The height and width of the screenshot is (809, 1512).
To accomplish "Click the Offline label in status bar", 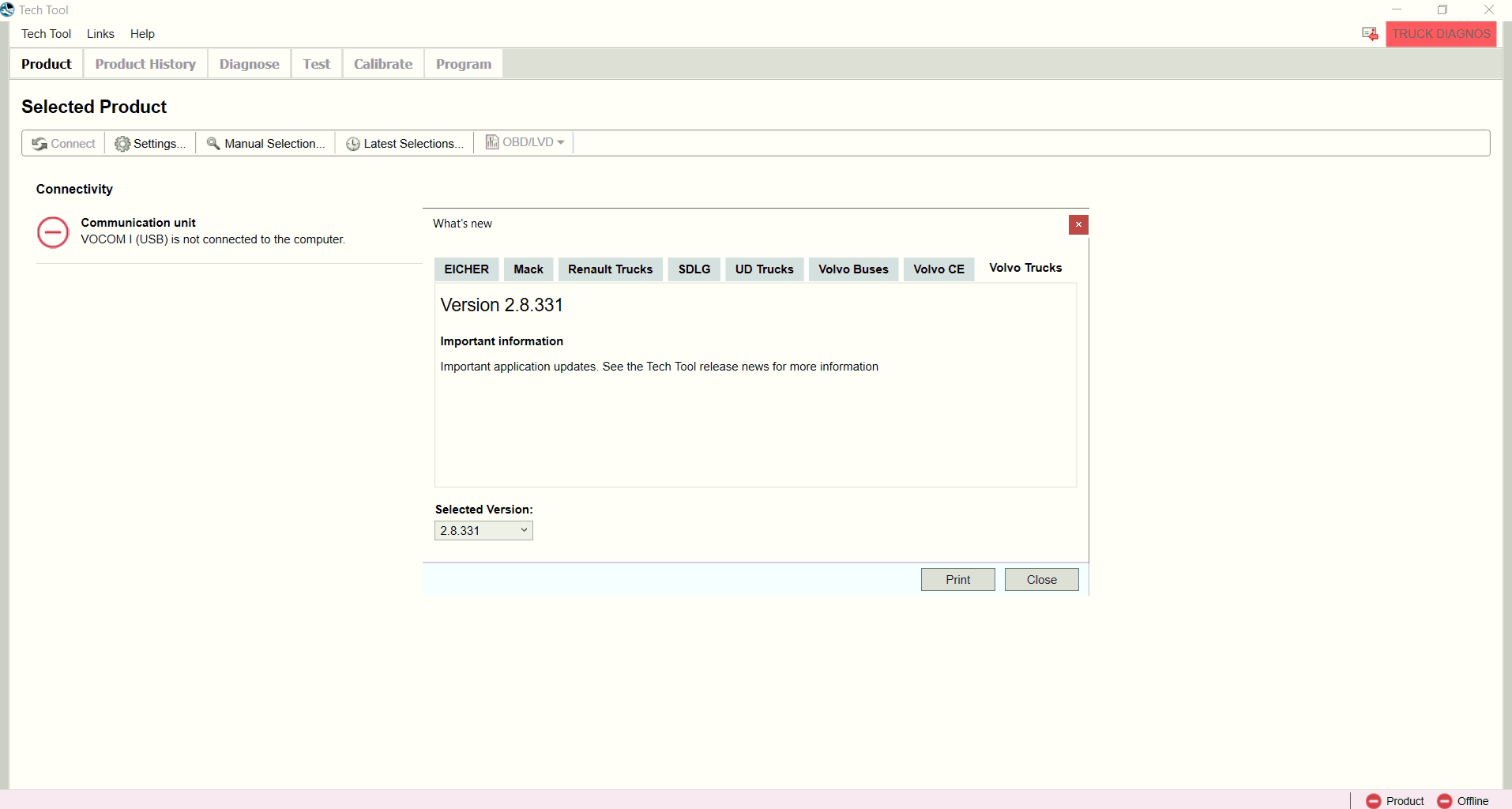I will point(1473,801).
